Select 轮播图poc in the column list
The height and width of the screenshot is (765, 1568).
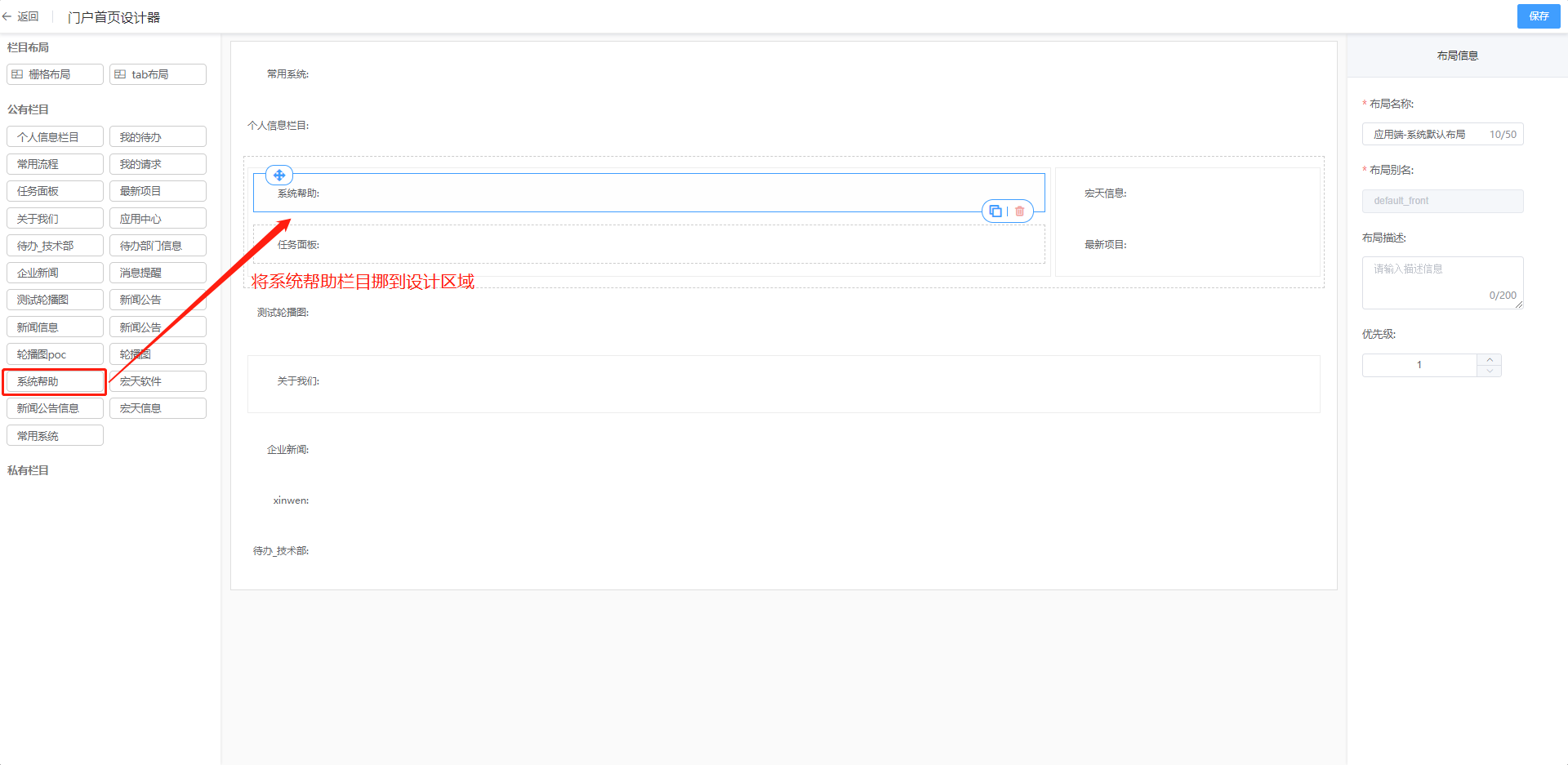[55, 354]
